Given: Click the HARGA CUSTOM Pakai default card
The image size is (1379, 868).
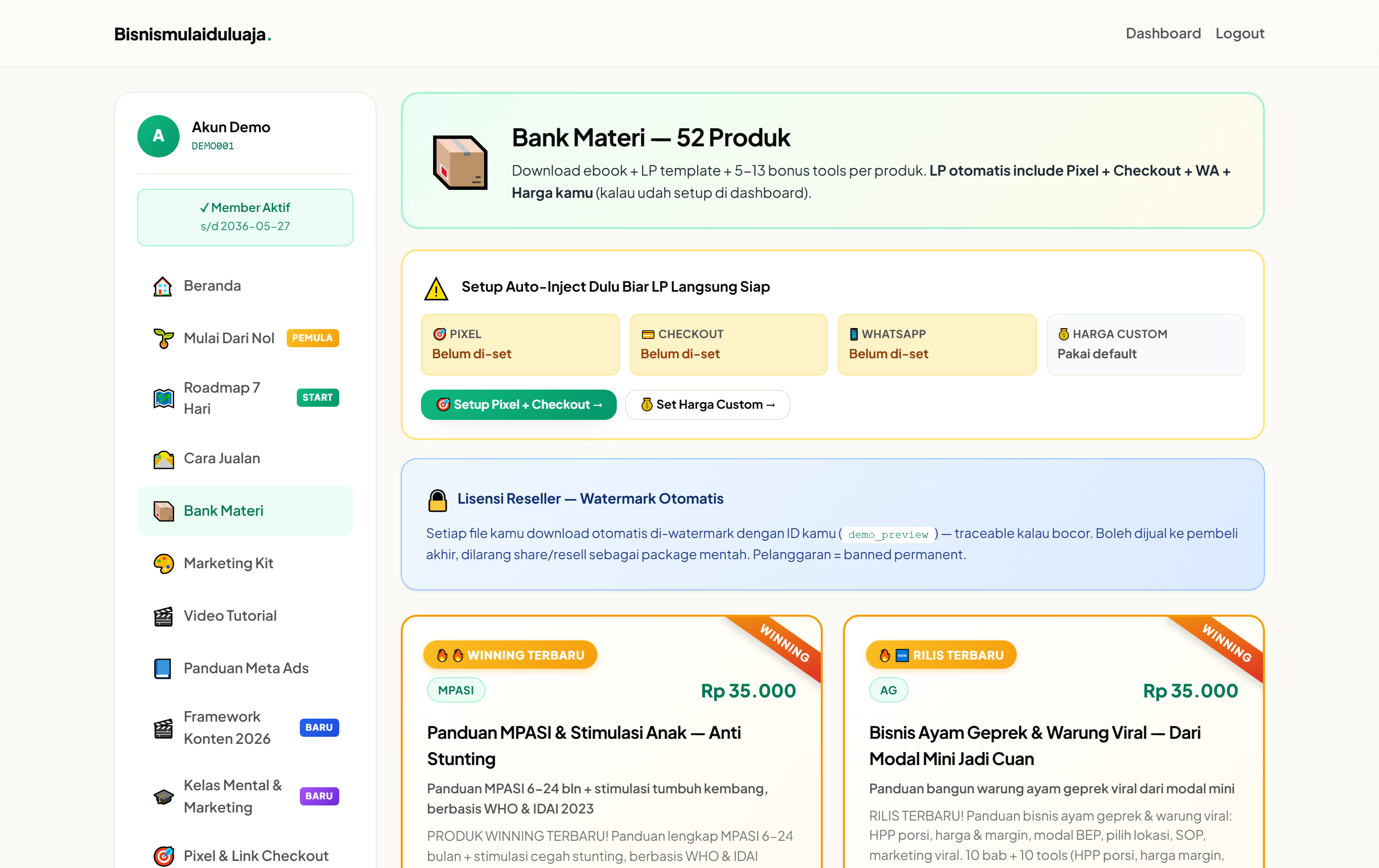Looking at the screenshot, I should pyautogui.click(x=1145, y=344).
